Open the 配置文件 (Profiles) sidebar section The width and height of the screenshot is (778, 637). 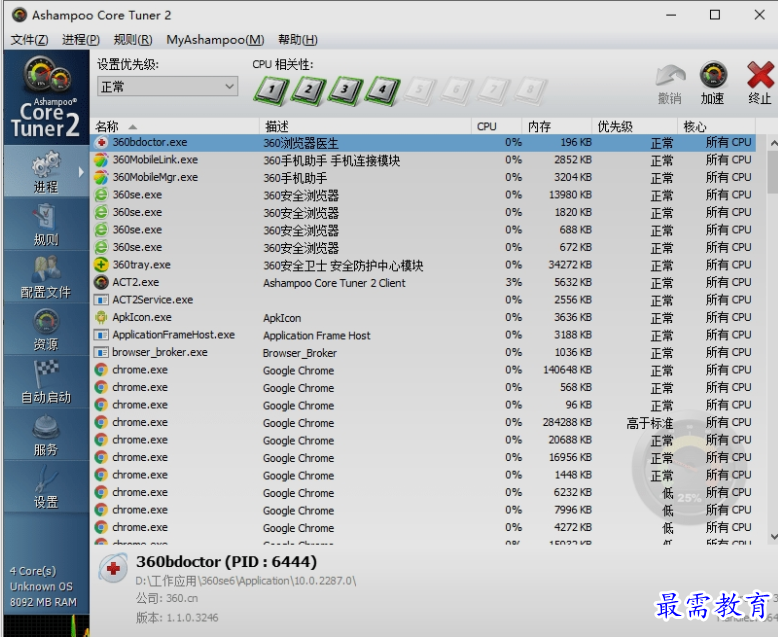pos(46,277)
